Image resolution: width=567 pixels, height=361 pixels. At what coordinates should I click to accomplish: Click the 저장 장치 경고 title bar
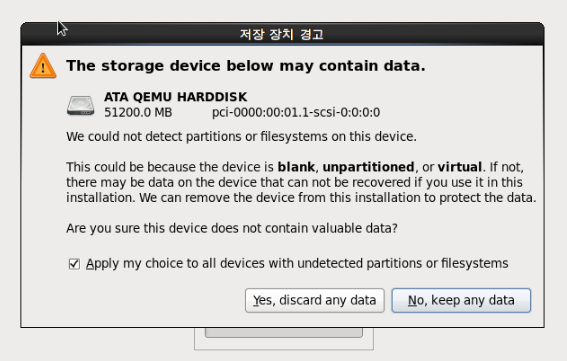[x=282, y=34]
